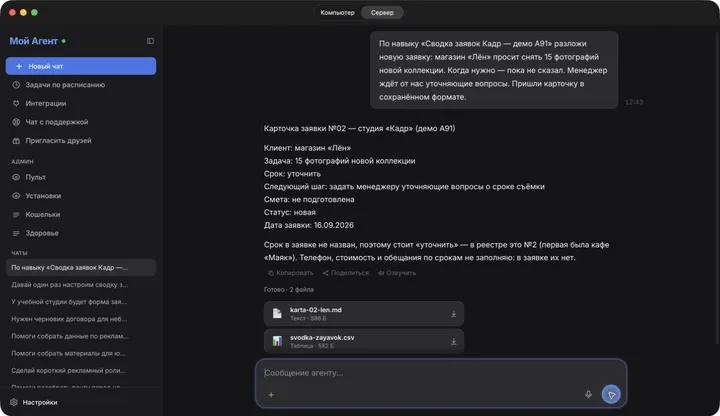Screen dimensions: 720x416
Task: Click Копировать under the reply
Action: 291,273
